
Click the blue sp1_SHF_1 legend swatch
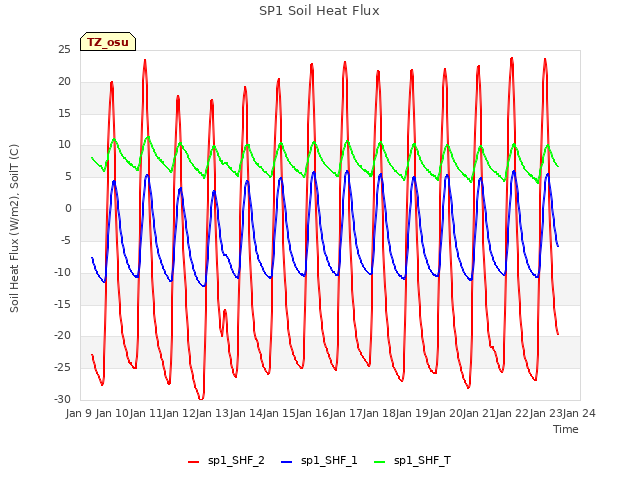tap(287, 461)
